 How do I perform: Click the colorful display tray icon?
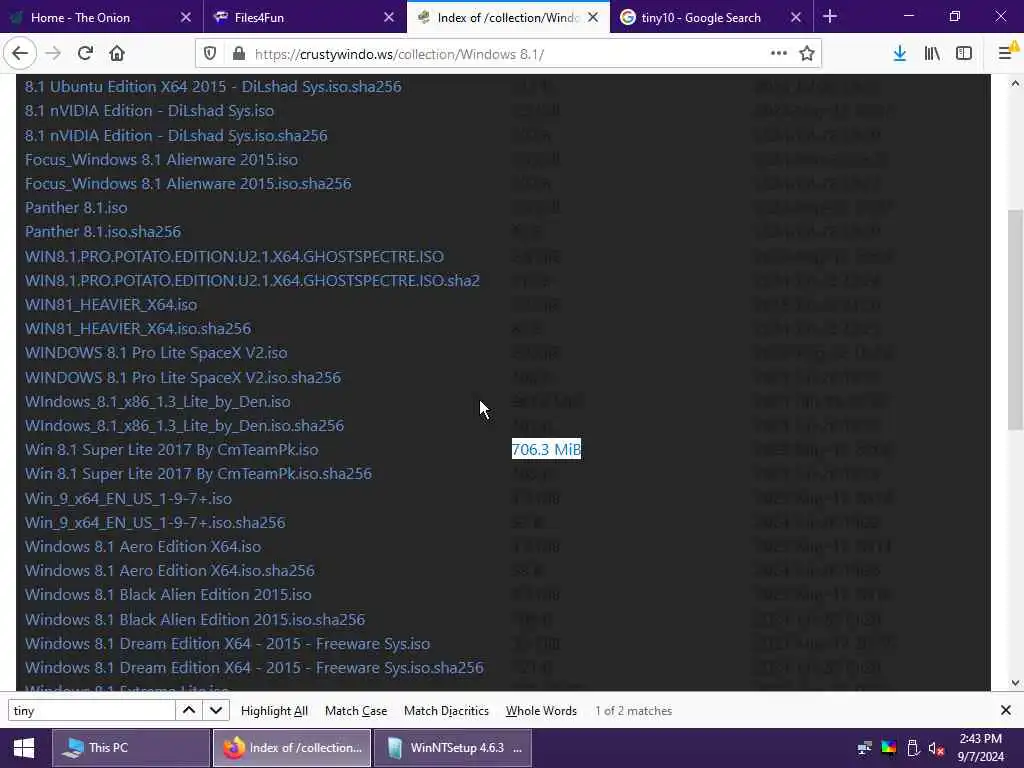[x=889, y=748]
